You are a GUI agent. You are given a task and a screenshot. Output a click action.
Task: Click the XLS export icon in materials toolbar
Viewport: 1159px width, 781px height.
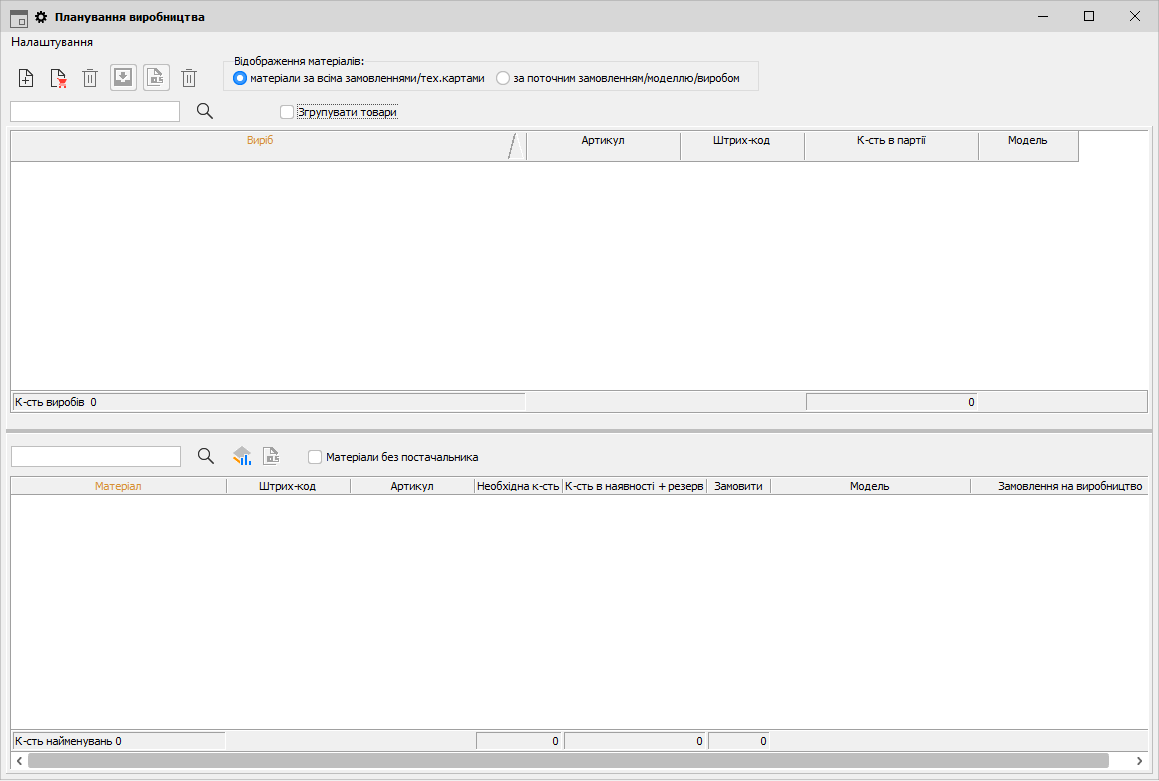click(271, 456)
